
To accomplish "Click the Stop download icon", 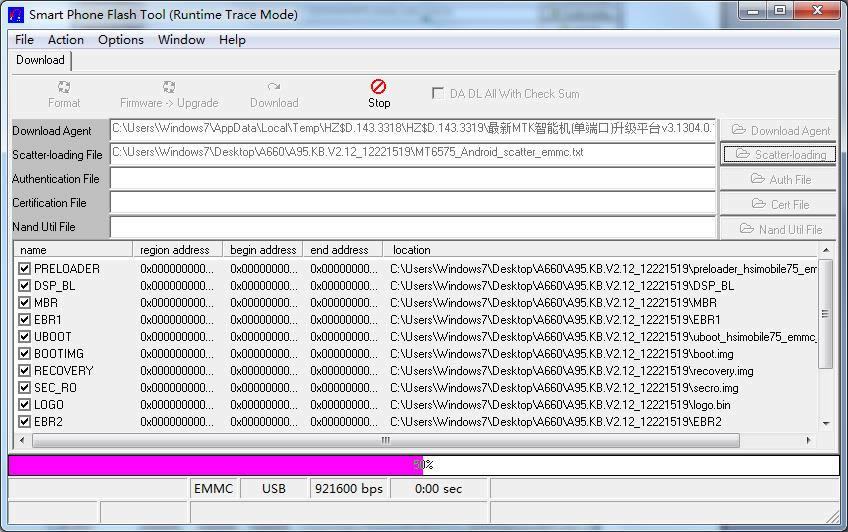I will click(378, 88).
